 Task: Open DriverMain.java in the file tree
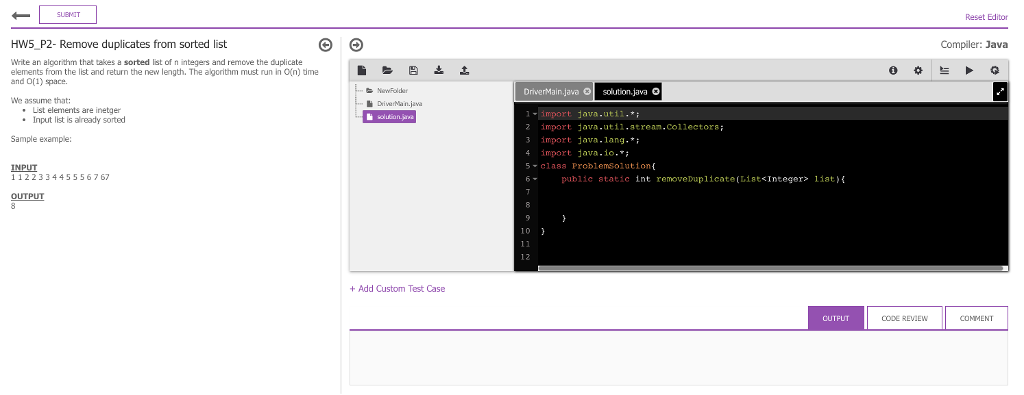394,104
